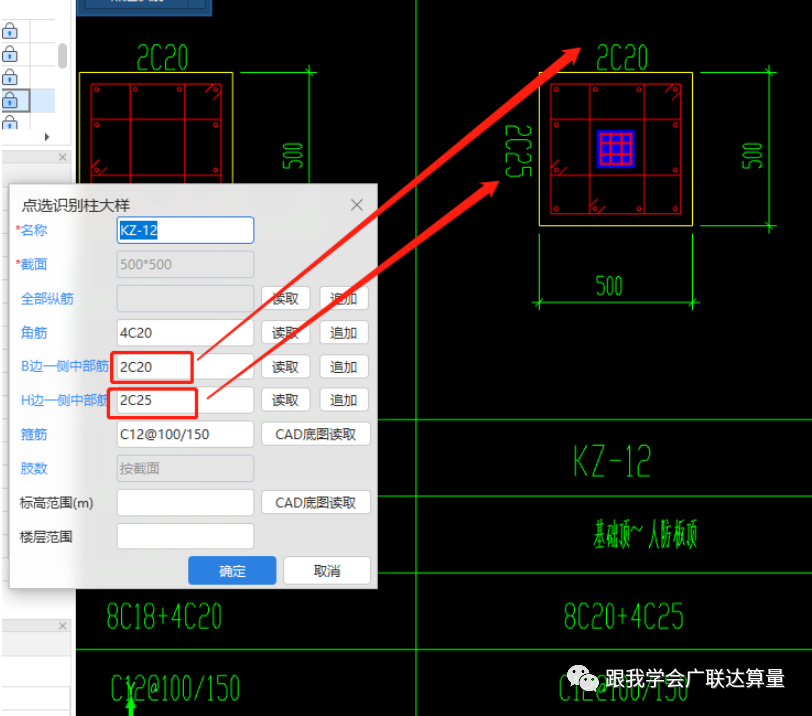Click the small right-pointing arrow in left panel
This screenshot has width=812, height=716.
pyautogui.click(x=47, y=137)
